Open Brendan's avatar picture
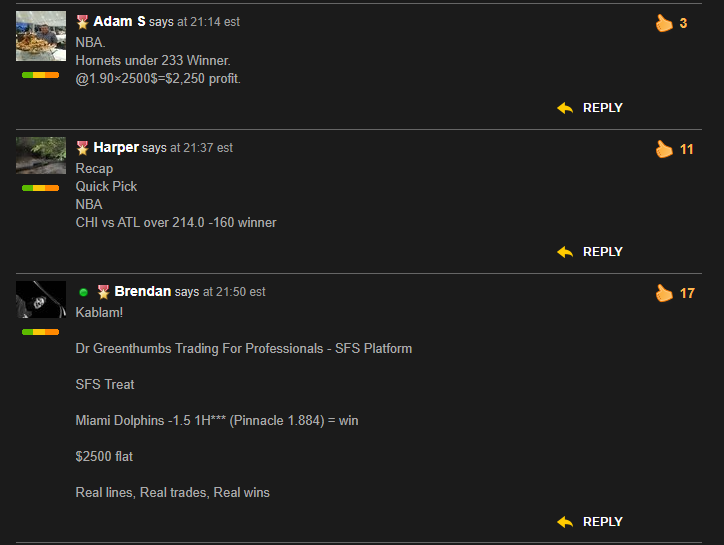The width and height of the screenshot is (724, 545). pyautogui.click(x=41, y=300)
